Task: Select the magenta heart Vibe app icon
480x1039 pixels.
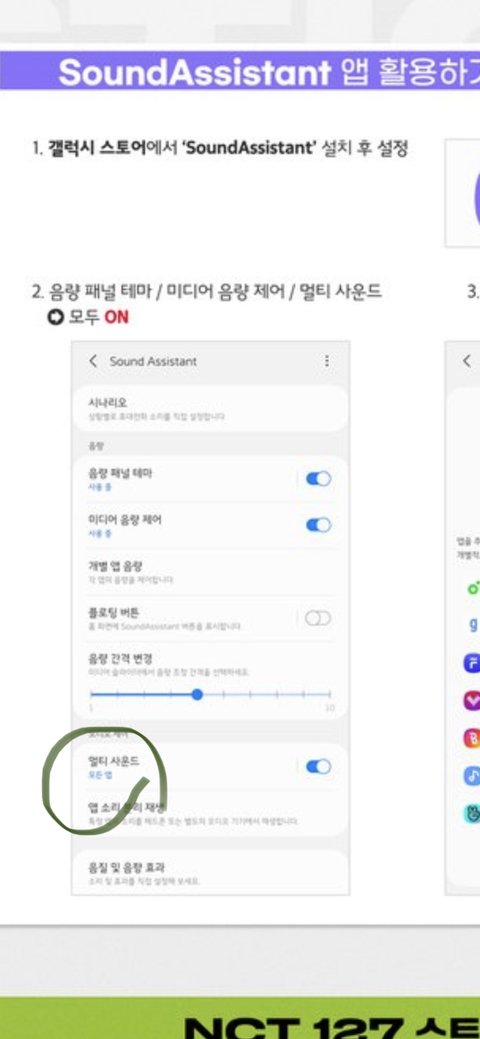Action: point(472,700)
